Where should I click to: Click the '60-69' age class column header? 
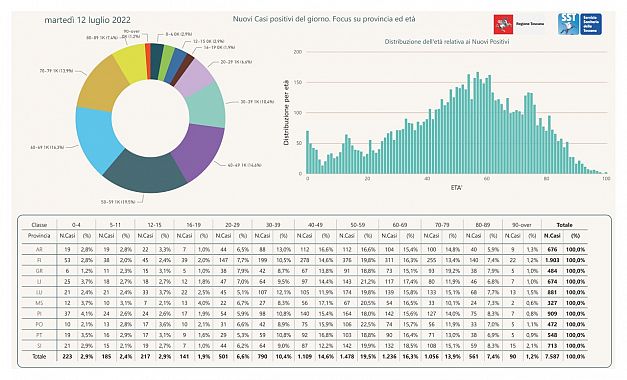pos(399,225)
